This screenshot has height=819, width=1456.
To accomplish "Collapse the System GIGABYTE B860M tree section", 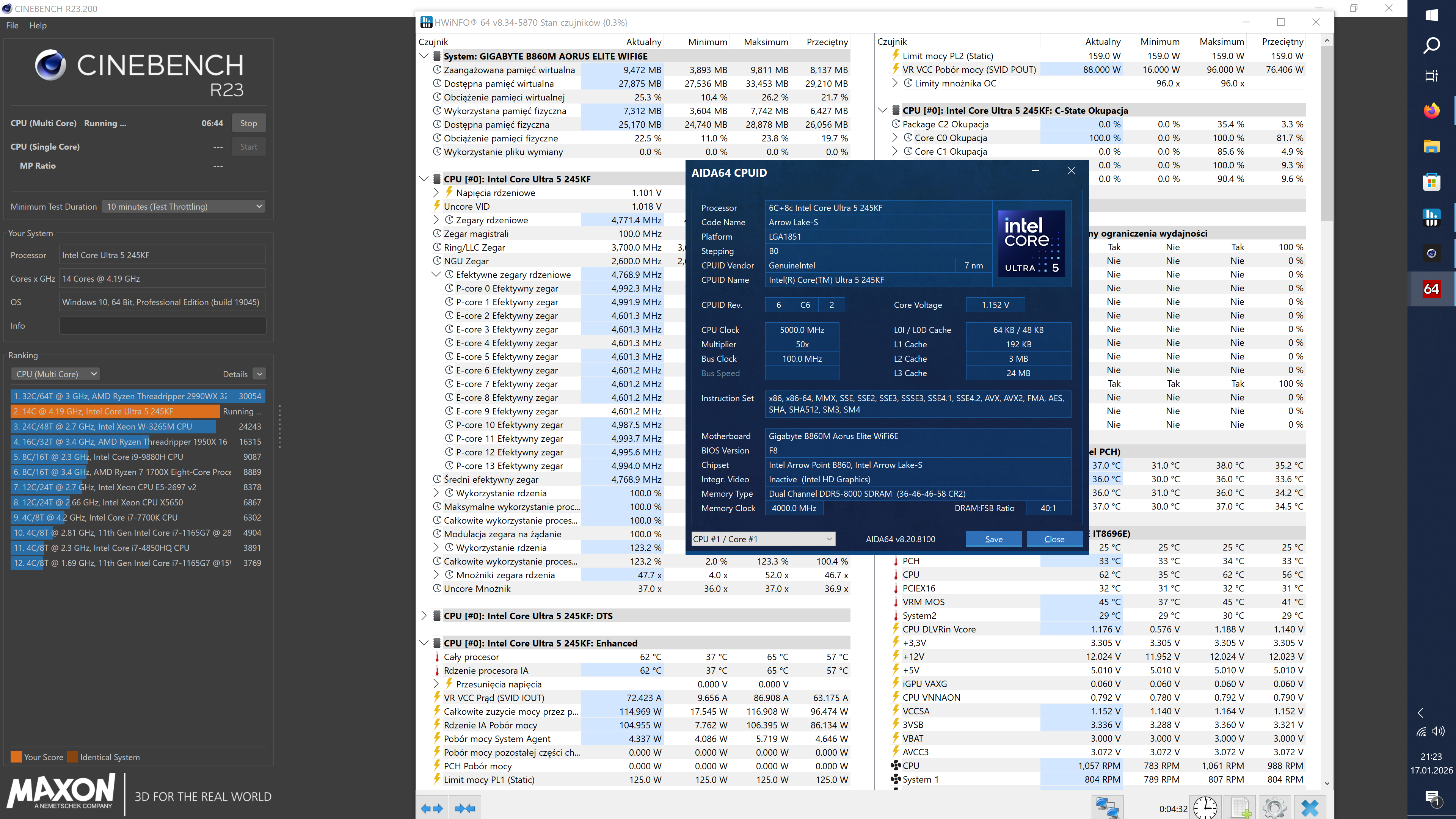I will (424, 56).
